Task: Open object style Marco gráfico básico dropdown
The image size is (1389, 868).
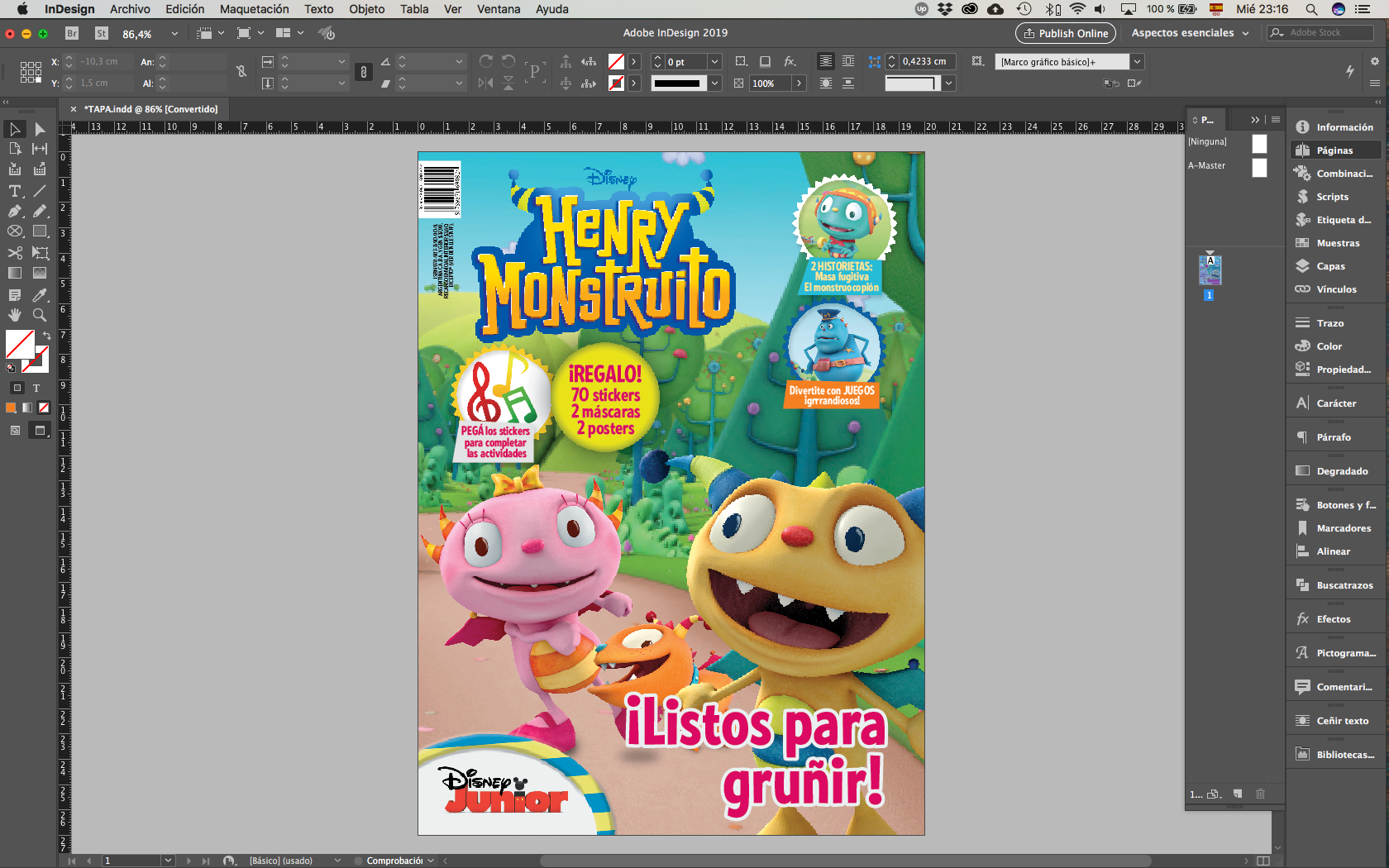Action: [x=1138, y=62]
